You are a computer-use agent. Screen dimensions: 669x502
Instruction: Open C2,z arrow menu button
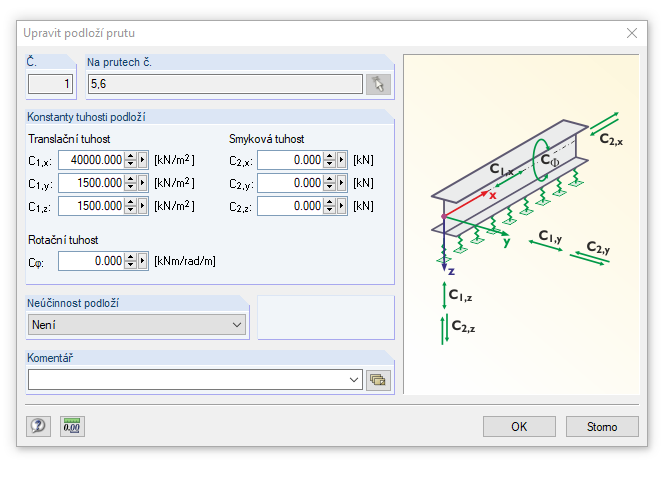coord(341,206)
